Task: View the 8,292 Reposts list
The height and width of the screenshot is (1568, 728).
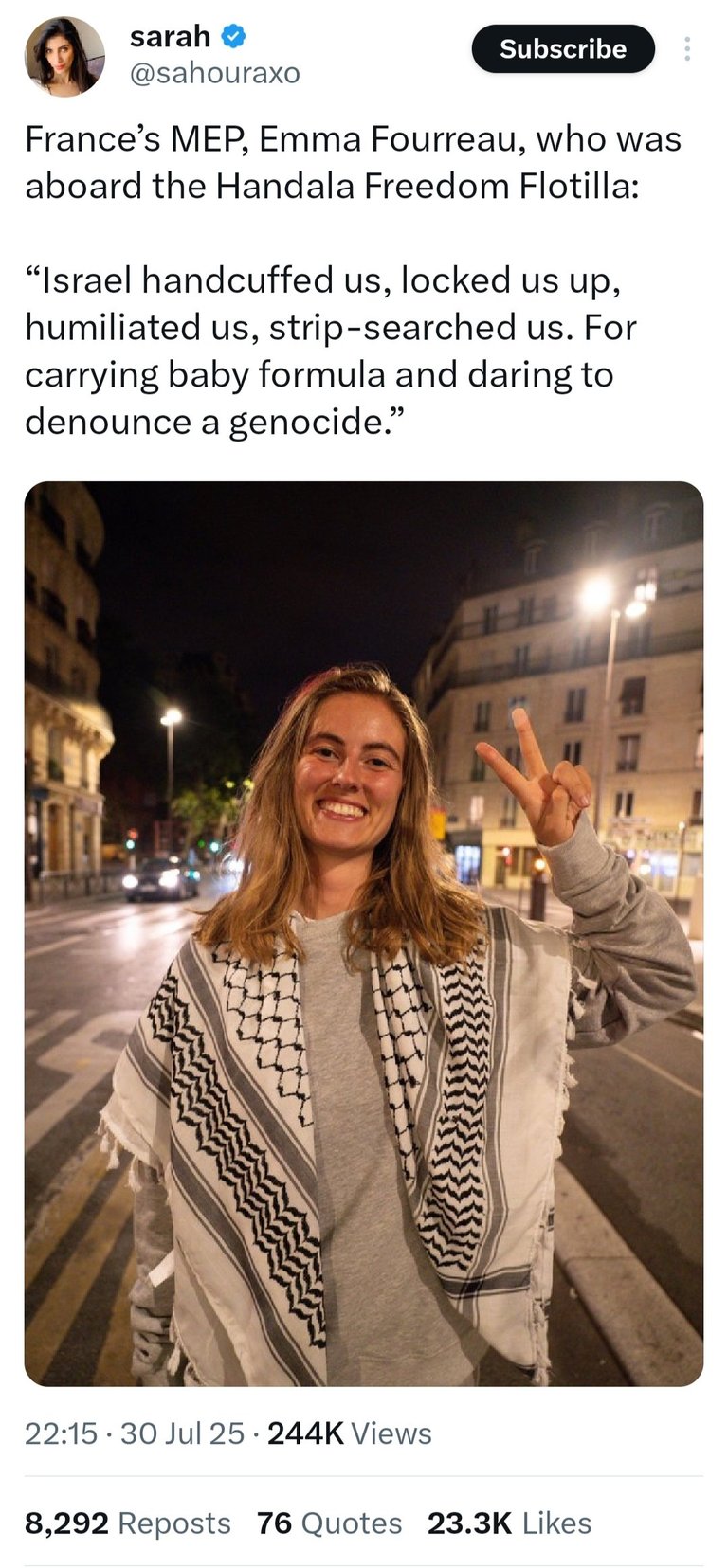Action: [128, 1523]
